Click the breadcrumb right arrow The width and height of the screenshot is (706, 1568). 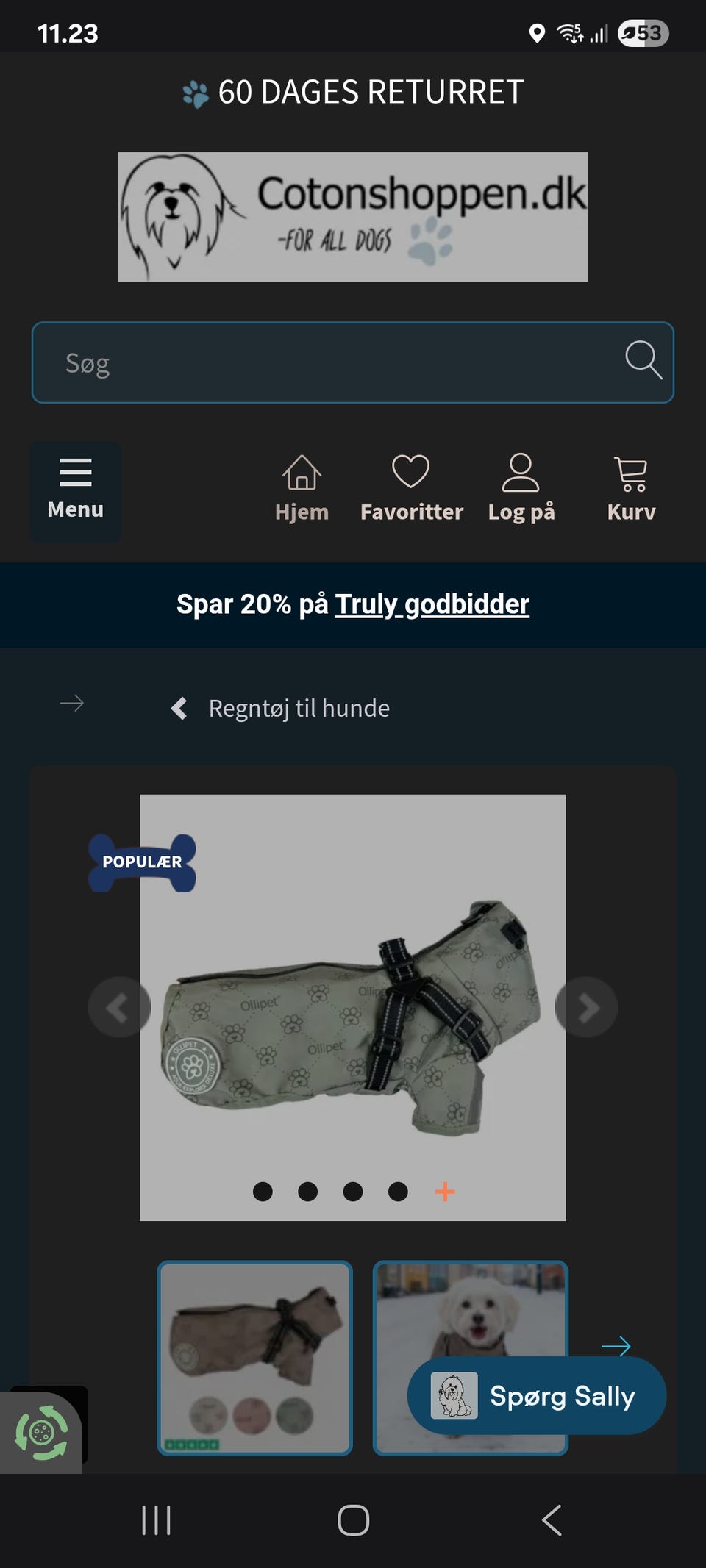point(71,704)
